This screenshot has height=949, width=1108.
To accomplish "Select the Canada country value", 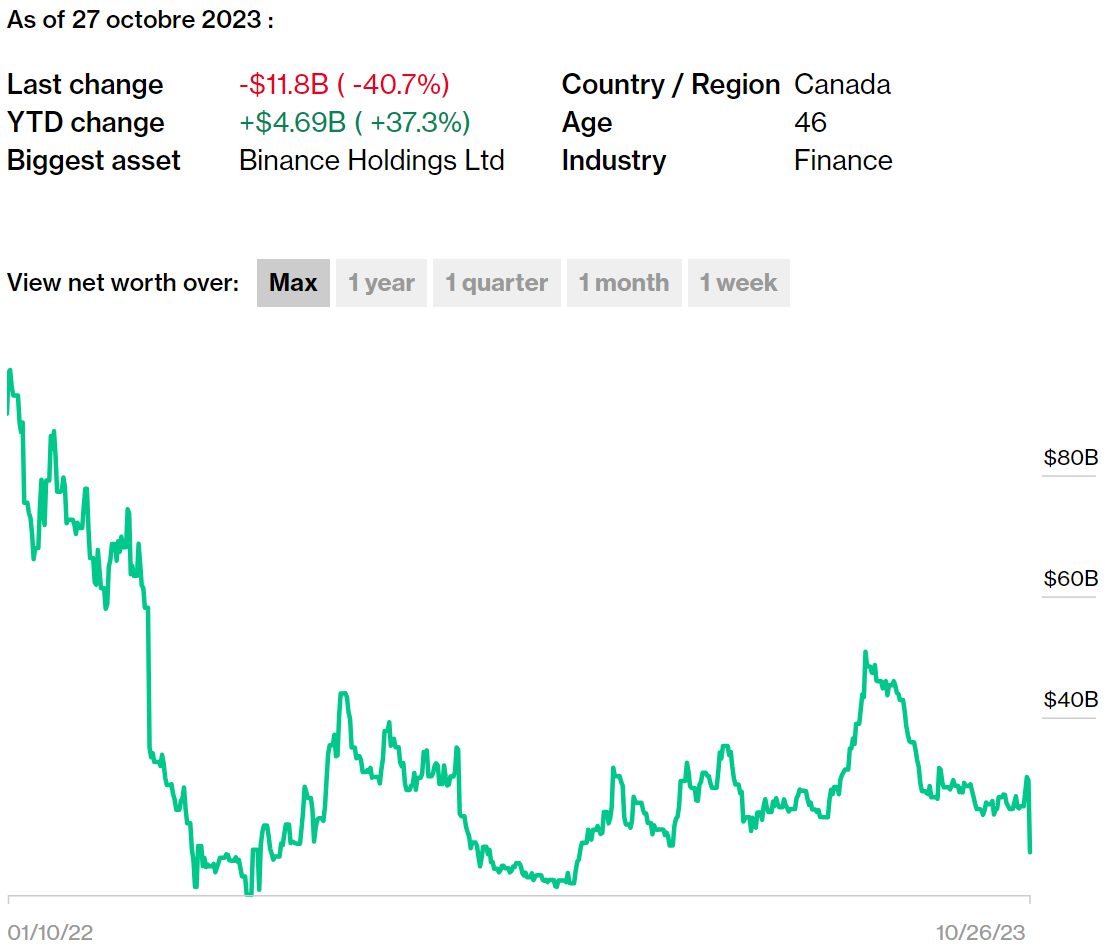I will tap(842, 84).
